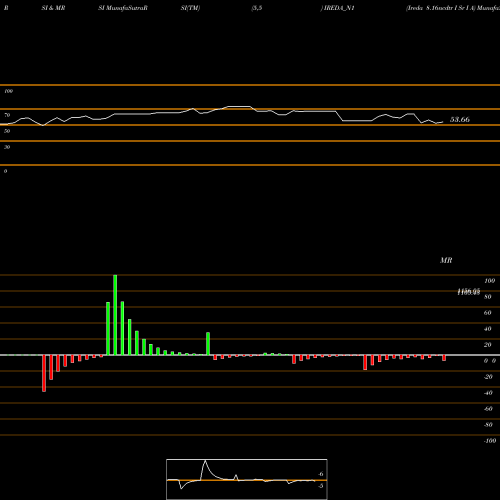Image resolution: width=500 pixels, height=500 pixels.
Task: Click the IREDA_N1 symbol text in header
Action: [339, 8]
